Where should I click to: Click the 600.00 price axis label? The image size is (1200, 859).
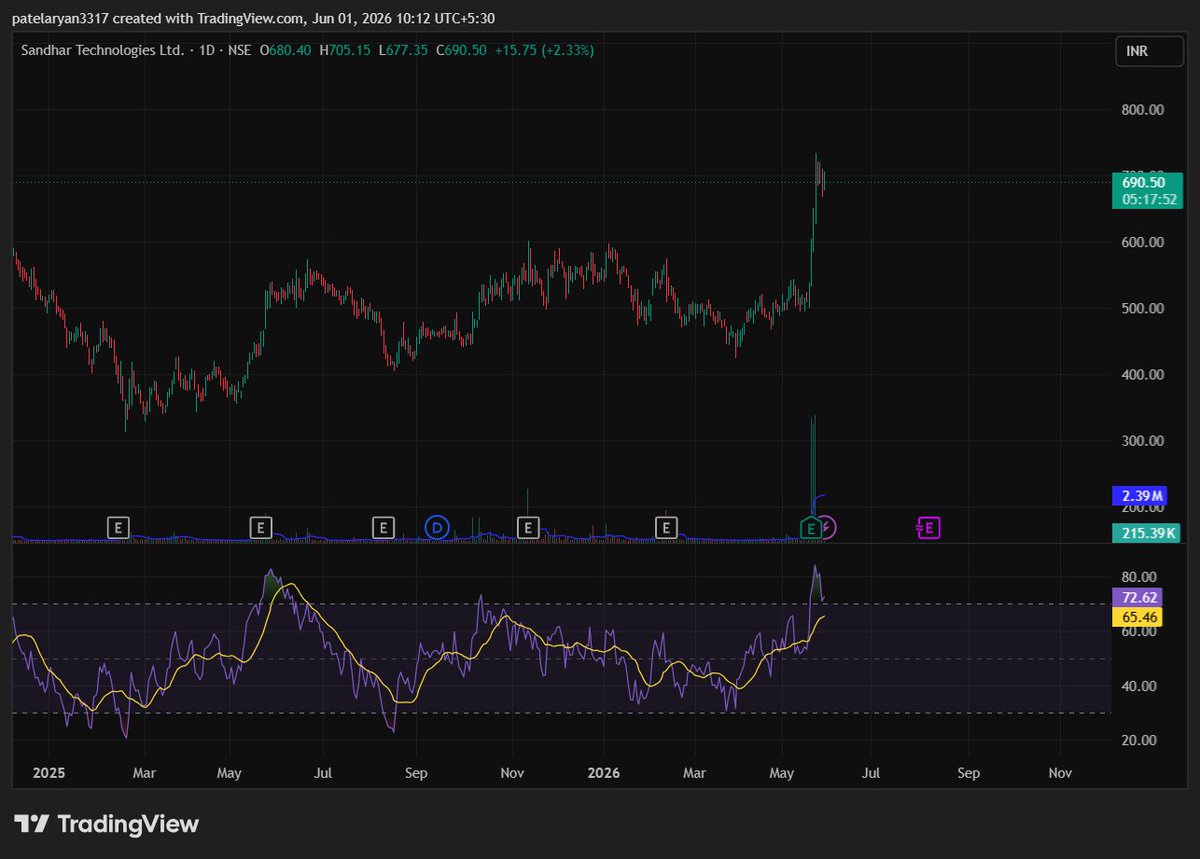click(1142, 243)
